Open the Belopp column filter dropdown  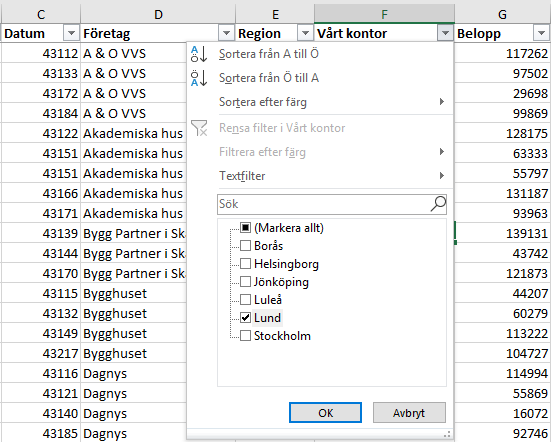tap(541, 33)
